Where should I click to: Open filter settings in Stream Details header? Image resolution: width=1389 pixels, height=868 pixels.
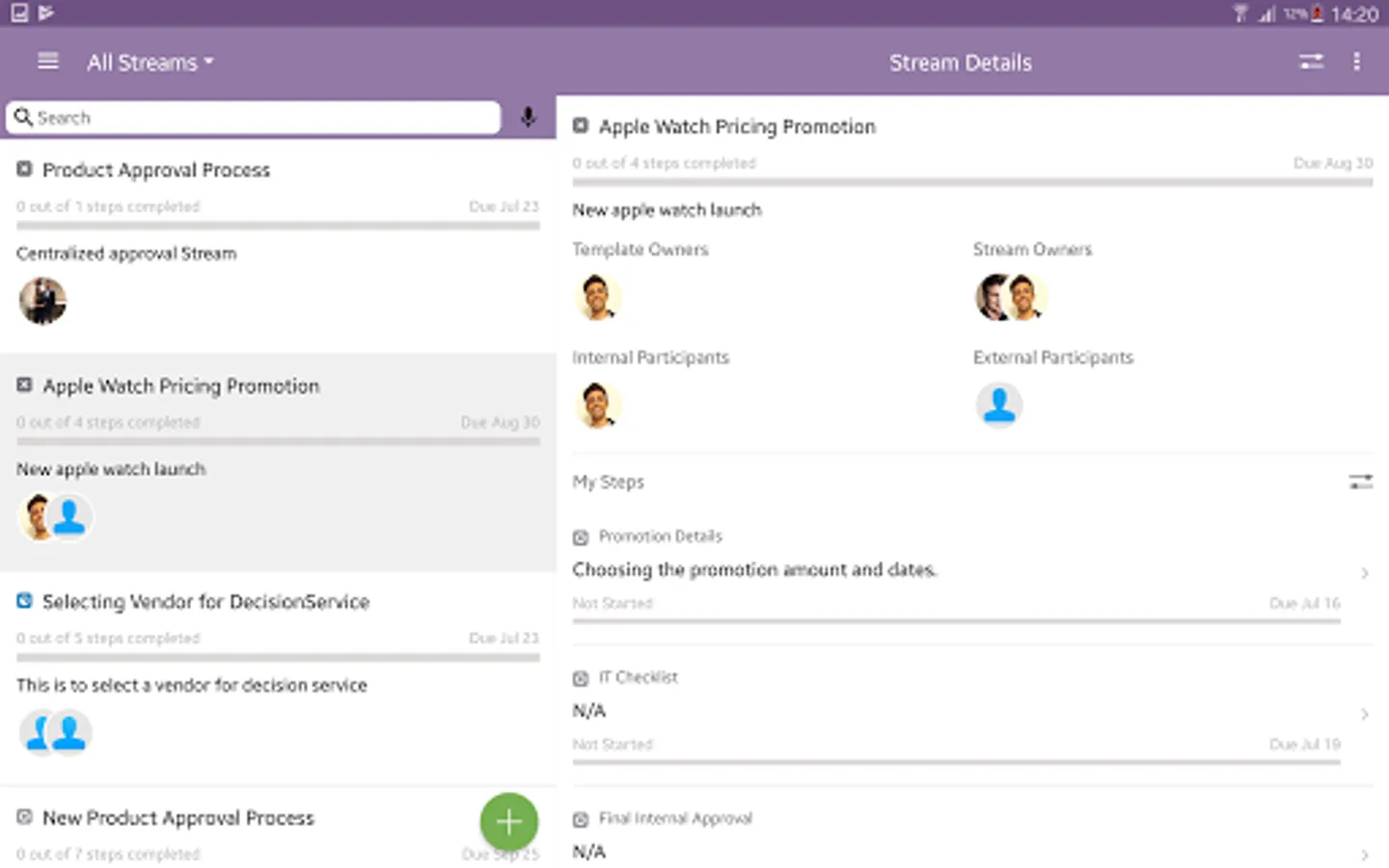click(x=1311, y=62)
